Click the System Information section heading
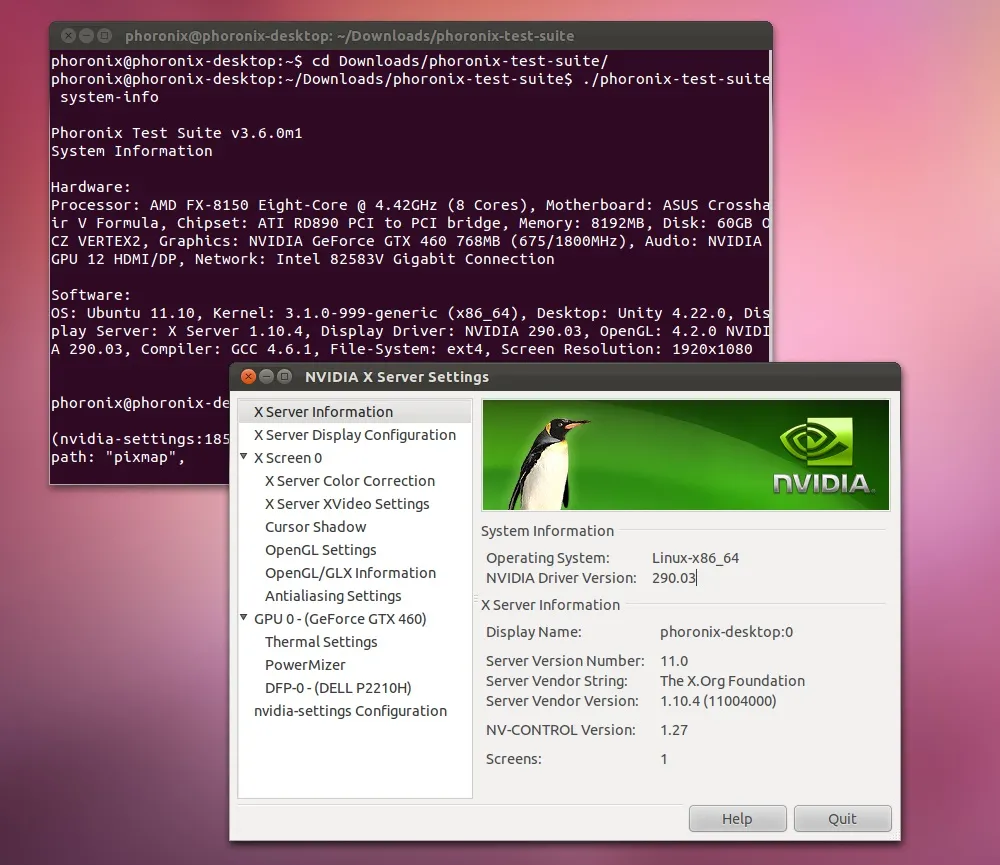Viewport: 1000px width, 865px height. click(x=547, y=531)
